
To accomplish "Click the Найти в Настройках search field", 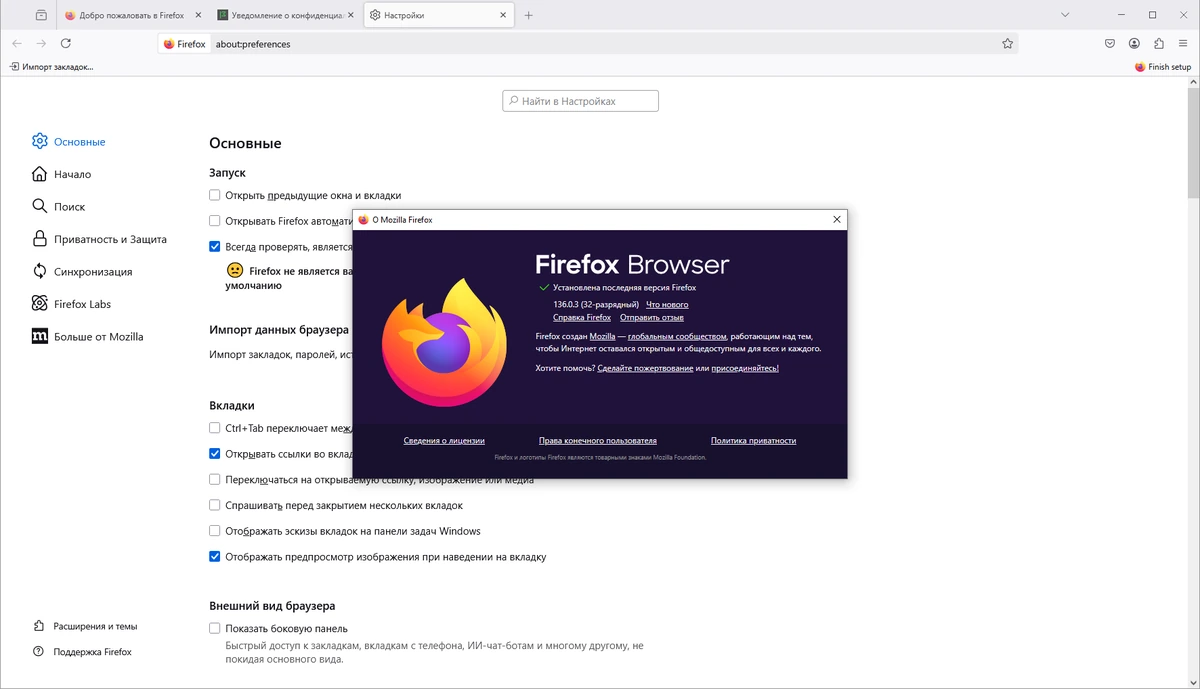I will click(x=580, y=101).
